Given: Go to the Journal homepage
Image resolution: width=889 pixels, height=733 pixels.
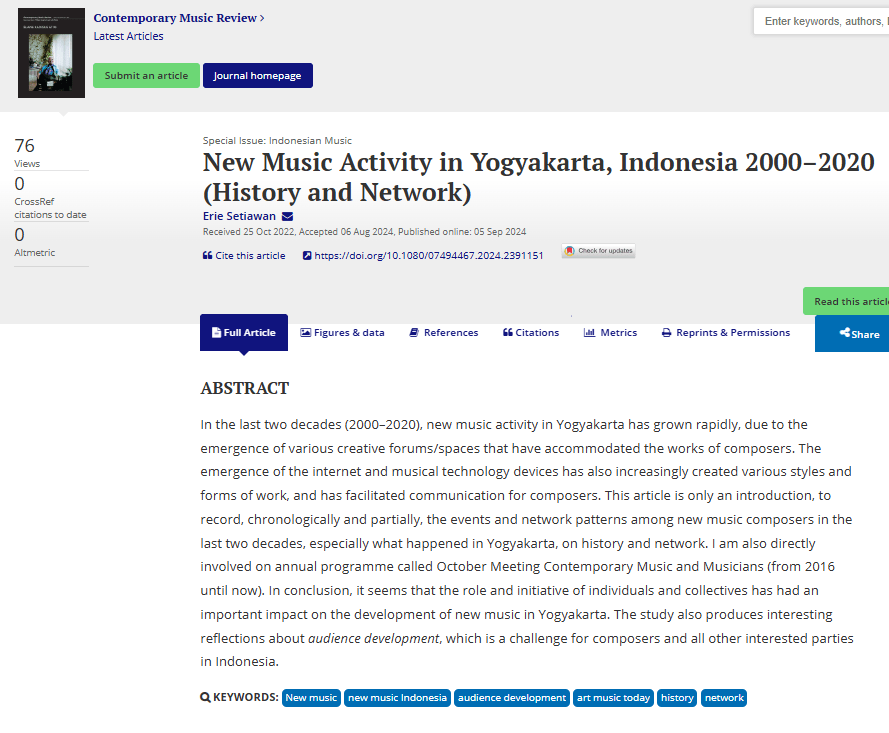Looking at the screenshot, I should pyautogui.click(x=257, y=76).
